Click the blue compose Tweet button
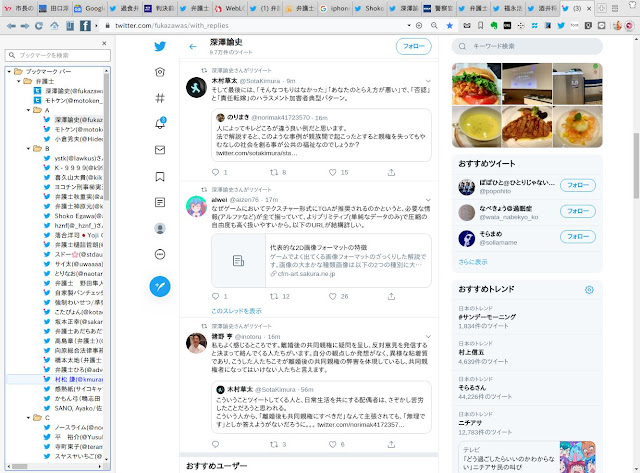This screenshot has height=473, width=640. [x=160, y=286]
